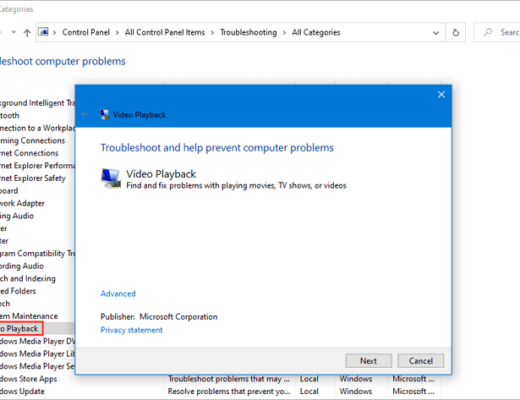Go to Control Panel breadcrumb

pyautogui.click(x=86, y=32)
